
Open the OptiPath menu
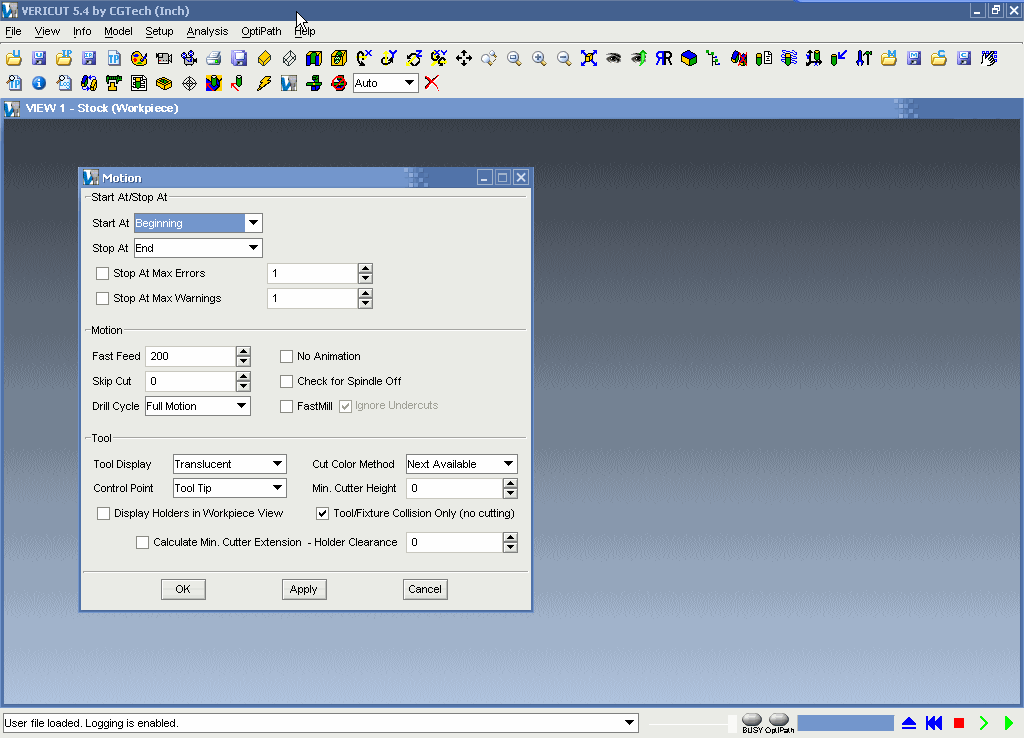click(x=261, y=31)
